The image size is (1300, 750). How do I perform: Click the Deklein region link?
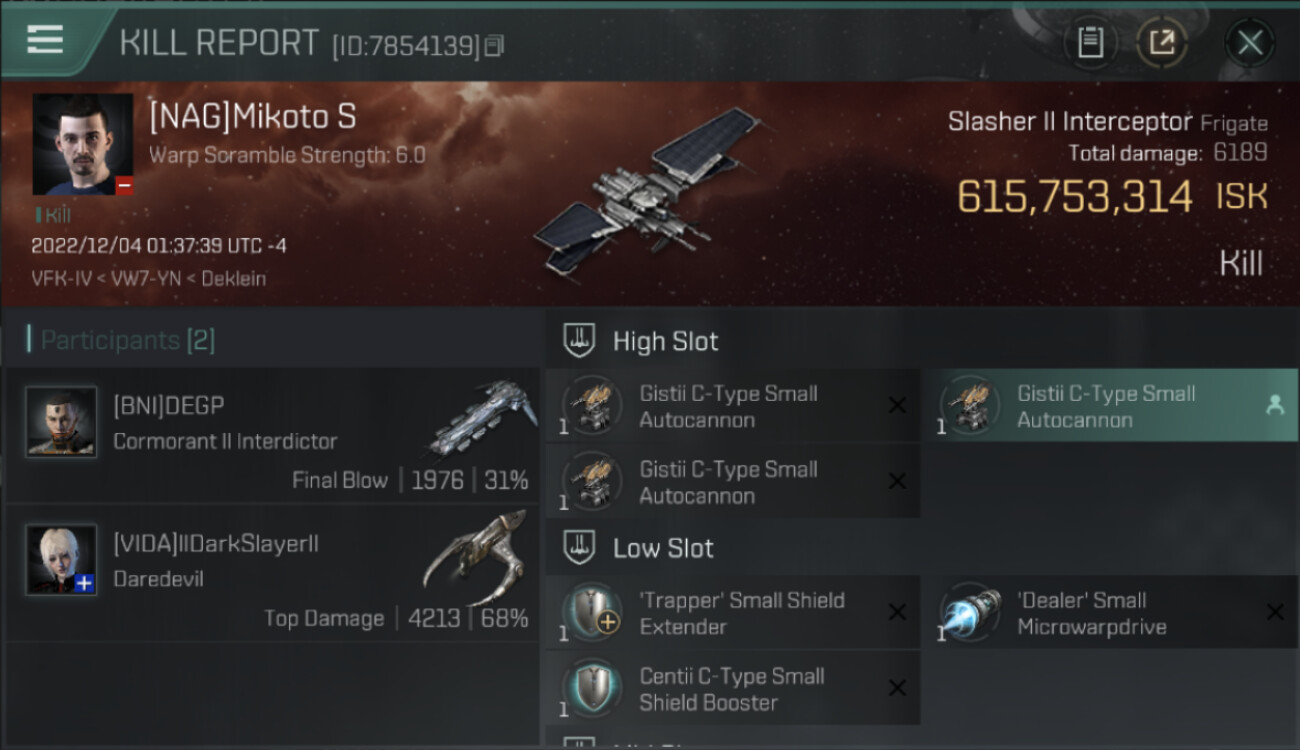[233, 279]
